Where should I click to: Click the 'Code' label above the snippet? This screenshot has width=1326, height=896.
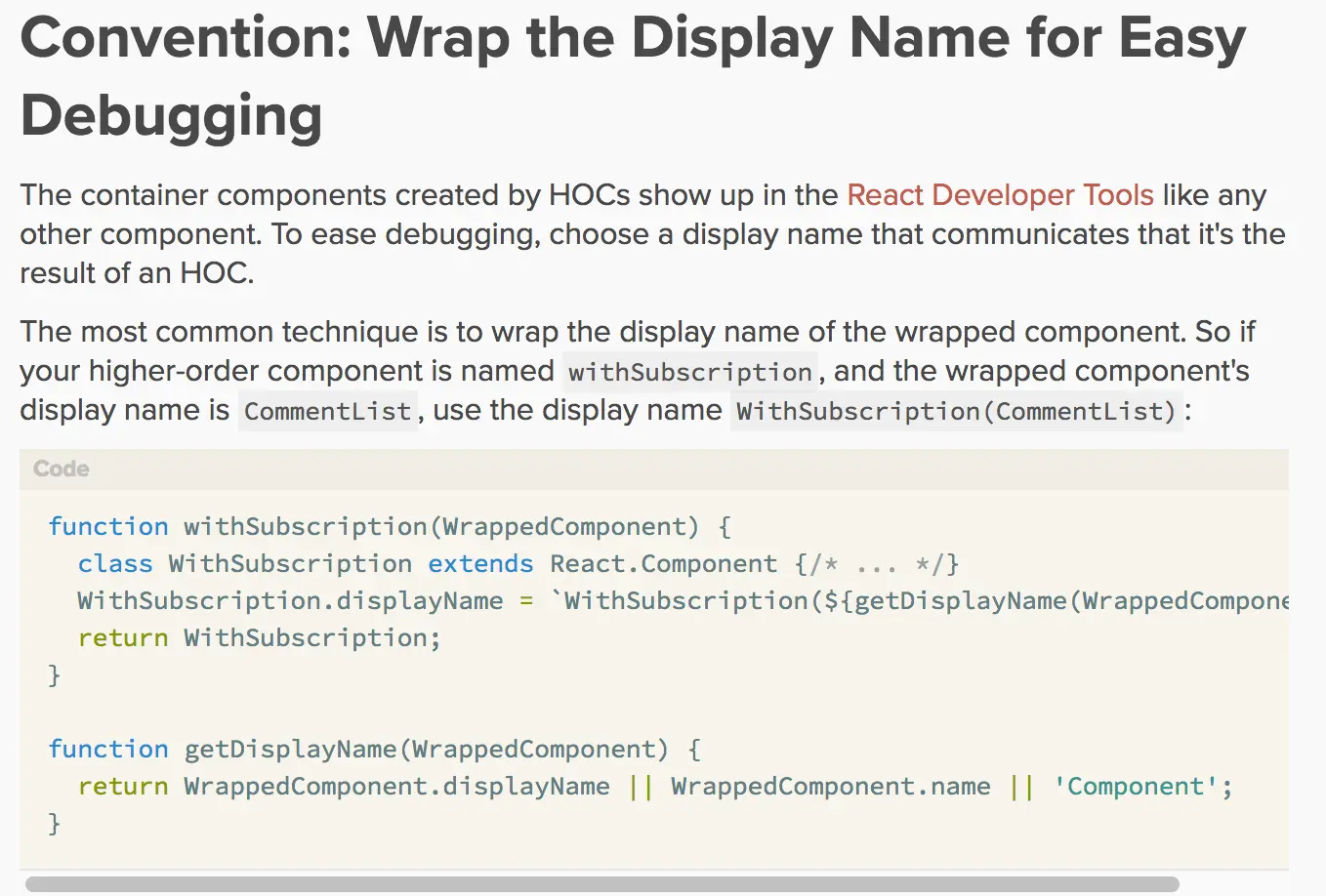point(62,468)
